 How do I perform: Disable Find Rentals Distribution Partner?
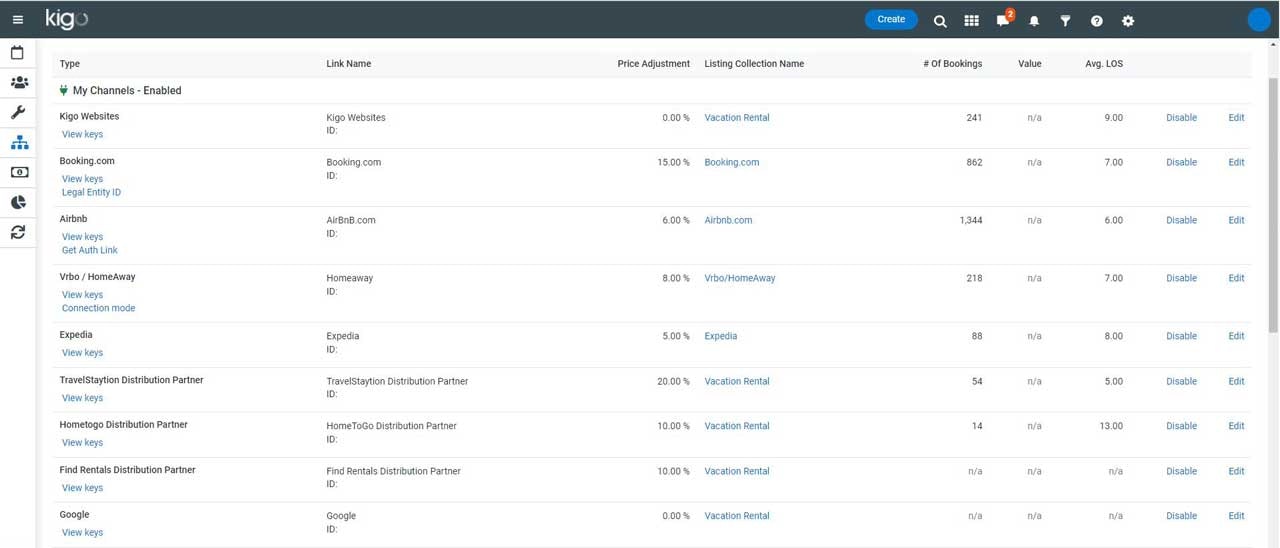1181,471
